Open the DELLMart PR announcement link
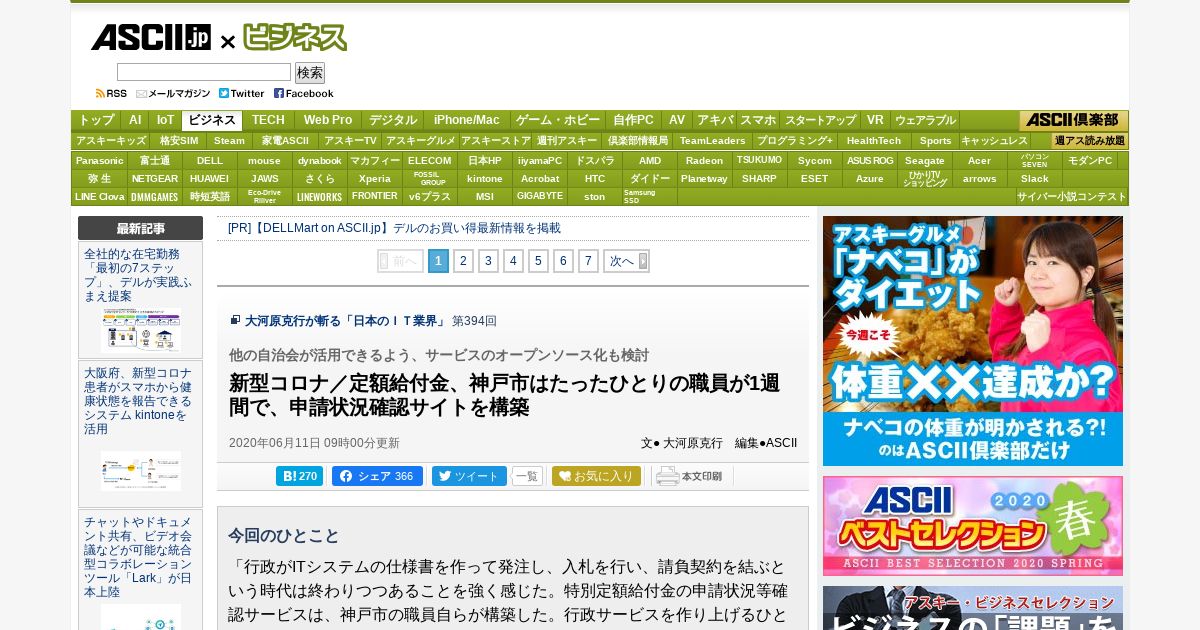Image resolution: width=1200 pixels, height=630 pixels. [394, 228]
